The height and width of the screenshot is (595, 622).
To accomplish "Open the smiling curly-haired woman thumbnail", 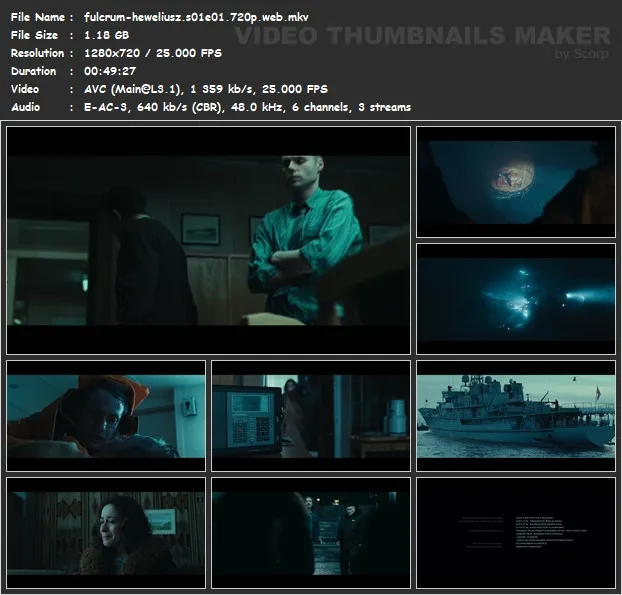I will coord(106,532).
